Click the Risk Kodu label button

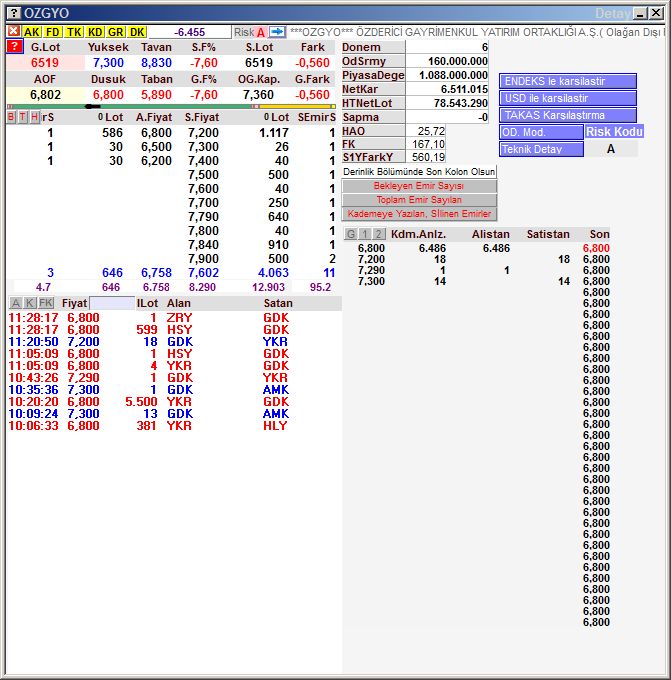click(614, 132)
